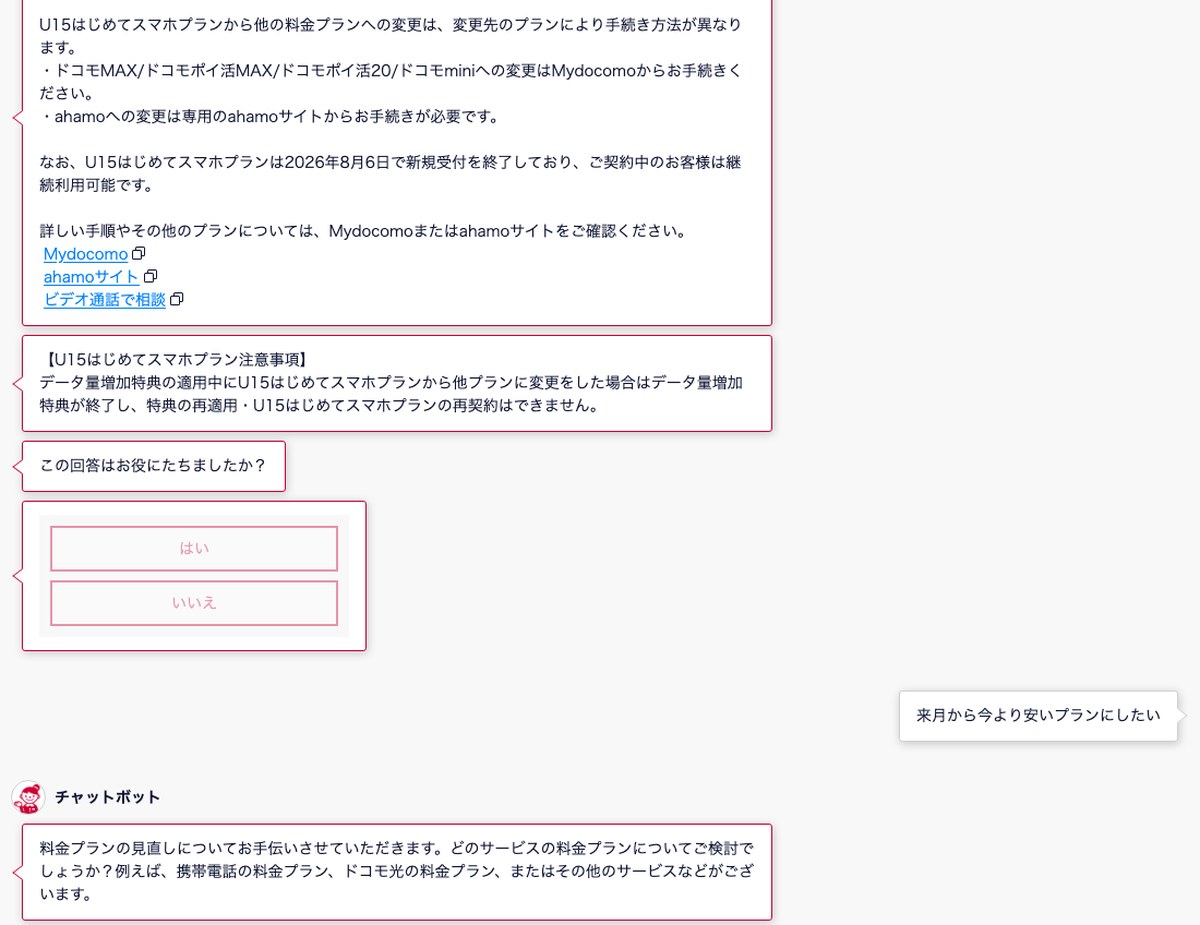Click the sentence mentioning 2026年8月6日
This screenshot has width=1200, height=925.
pyautogui.click(x=391, y=174)
